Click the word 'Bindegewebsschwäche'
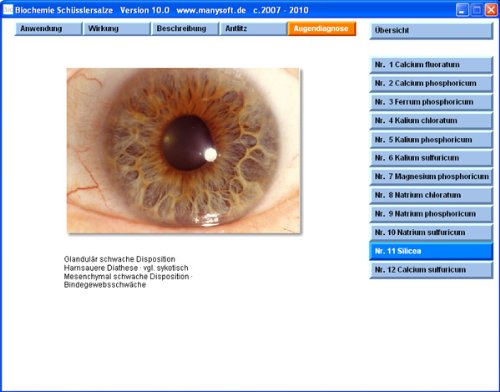This screenshot has height=392, width=500. click(x=105, y=285)
